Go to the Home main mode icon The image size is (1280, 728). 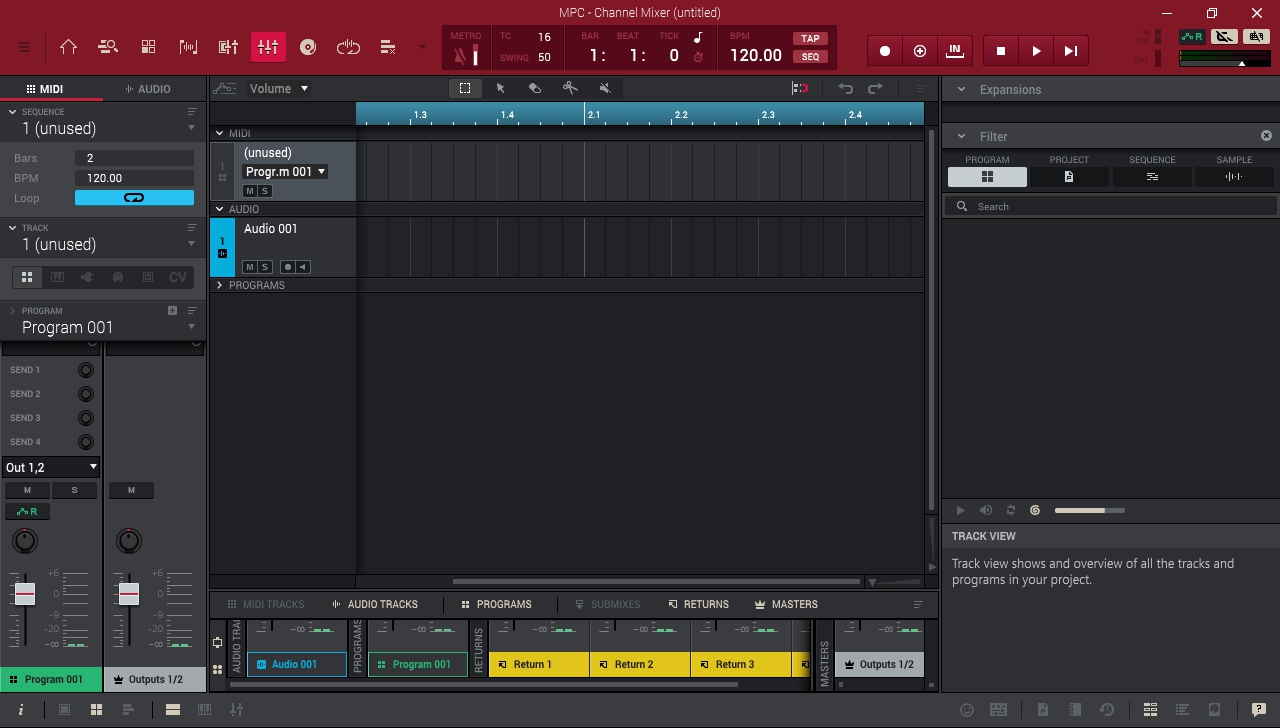[68, 47]
